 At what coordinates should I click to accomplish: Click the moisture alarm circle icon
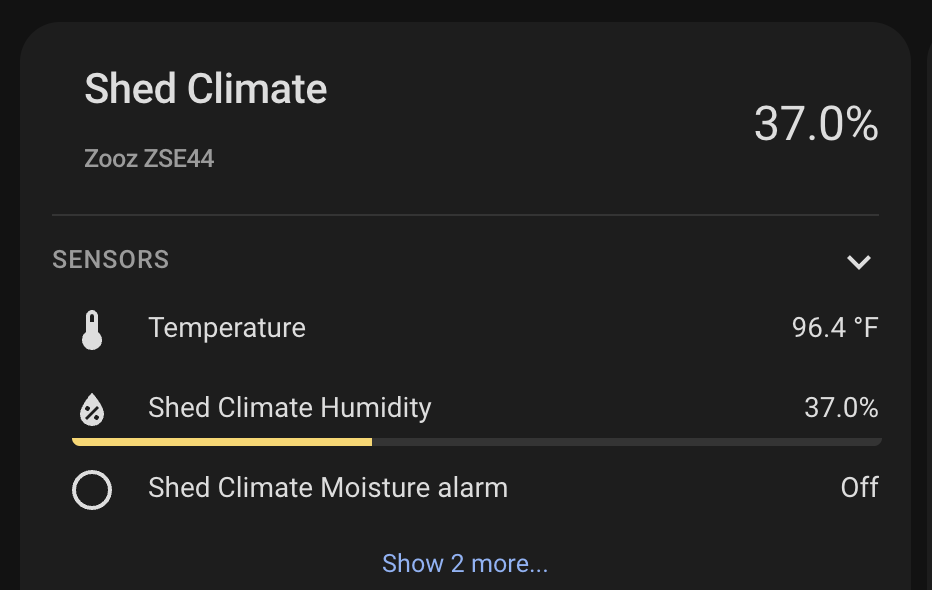tap(92, 490)
